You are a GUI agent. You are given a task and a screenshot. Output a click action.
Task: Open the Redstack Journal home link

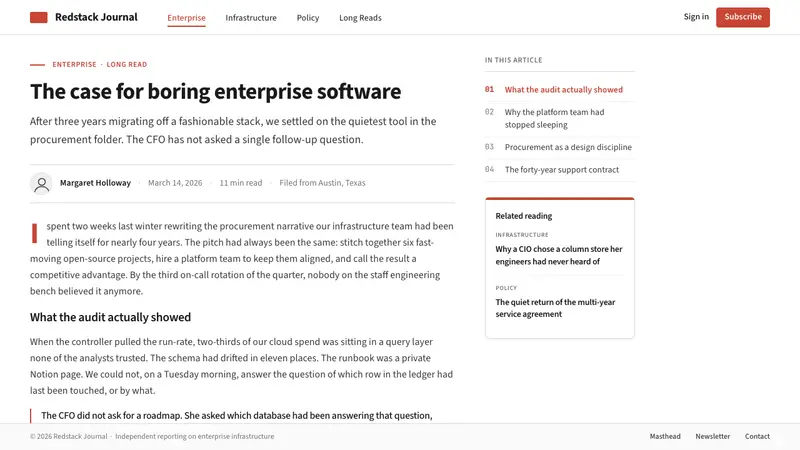(x=84, y=17)
